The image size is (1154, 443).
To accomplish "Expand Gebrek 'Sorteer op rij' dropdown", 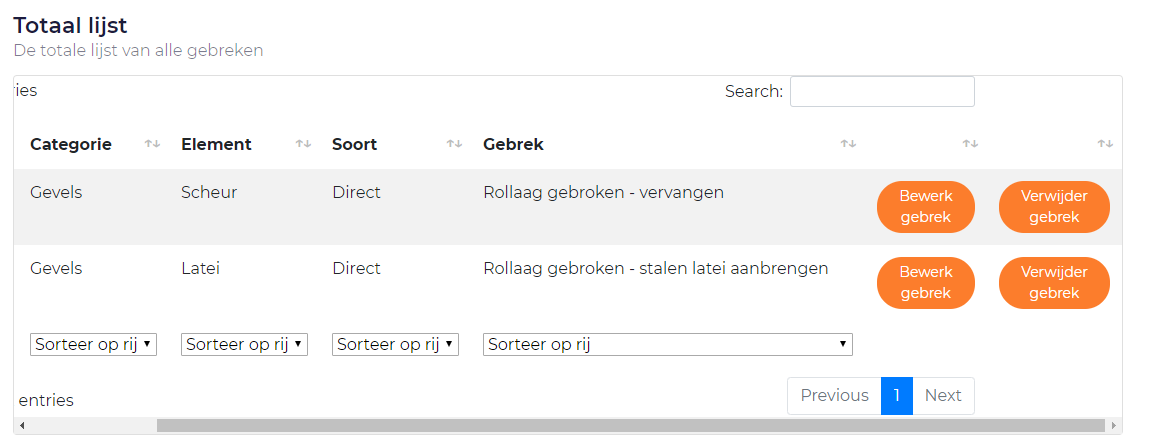I will click(x=667, y=344).
